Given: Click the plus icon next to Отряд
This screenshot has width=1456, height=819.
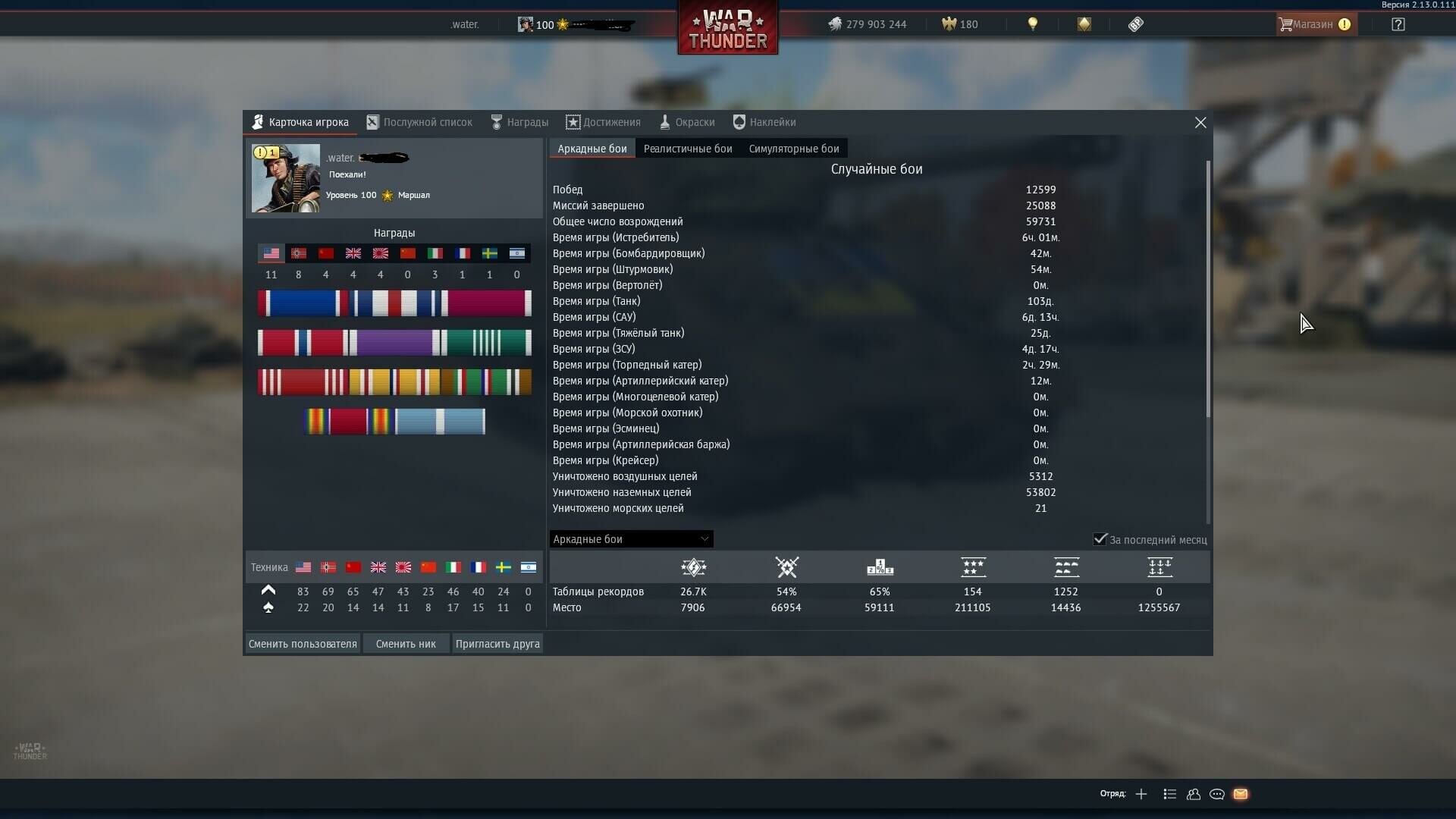Looking at the screenshot, I should coord(1141,794).
